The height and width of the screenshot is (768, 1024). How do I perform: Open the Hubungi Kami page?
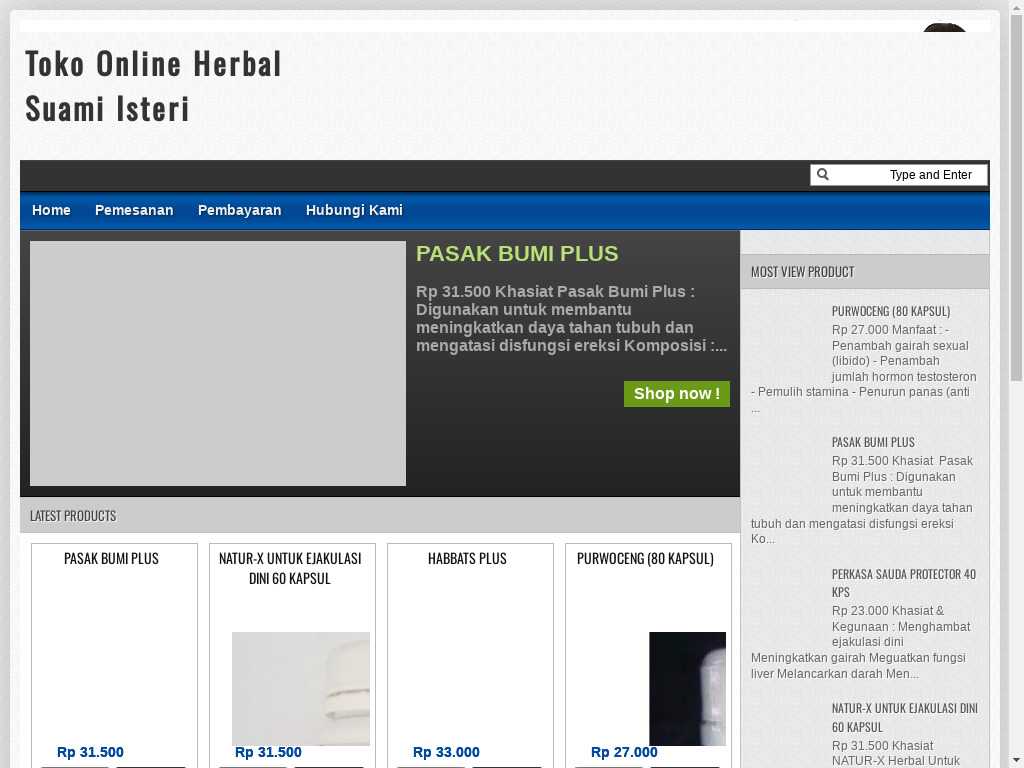coord(354,210)
